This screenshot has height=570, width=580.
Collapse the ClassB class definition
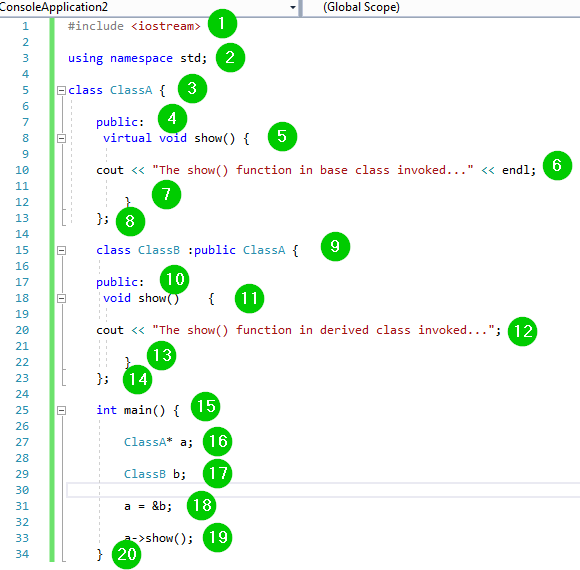click(61, 250)
